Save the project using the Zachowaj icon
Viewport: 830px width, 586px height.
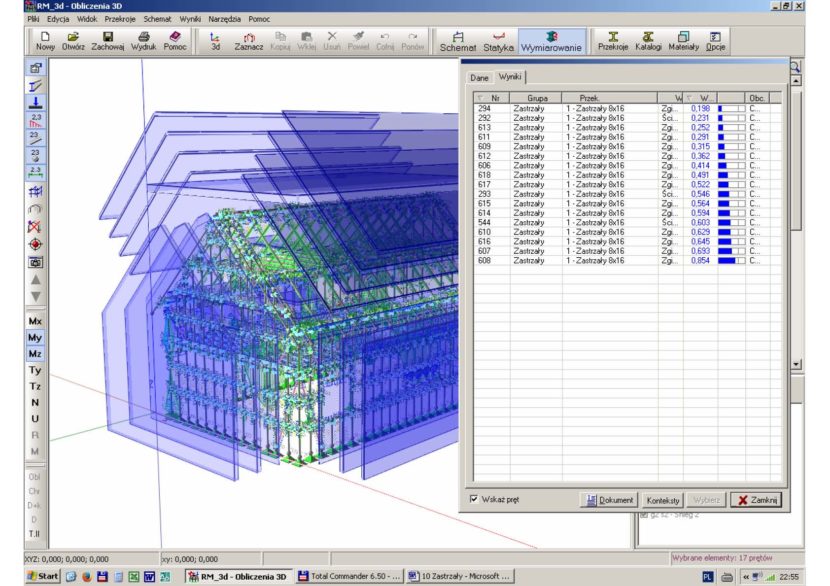click(108, 40)
